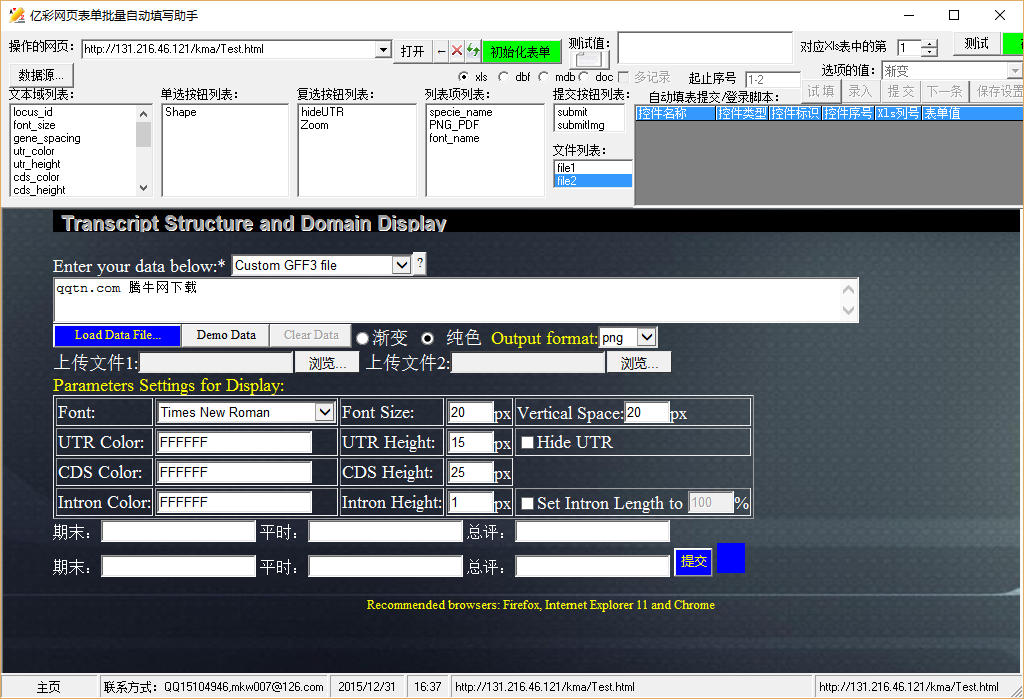
Task: Open the Times New Roman font dropdown
Action: point(324,412)
